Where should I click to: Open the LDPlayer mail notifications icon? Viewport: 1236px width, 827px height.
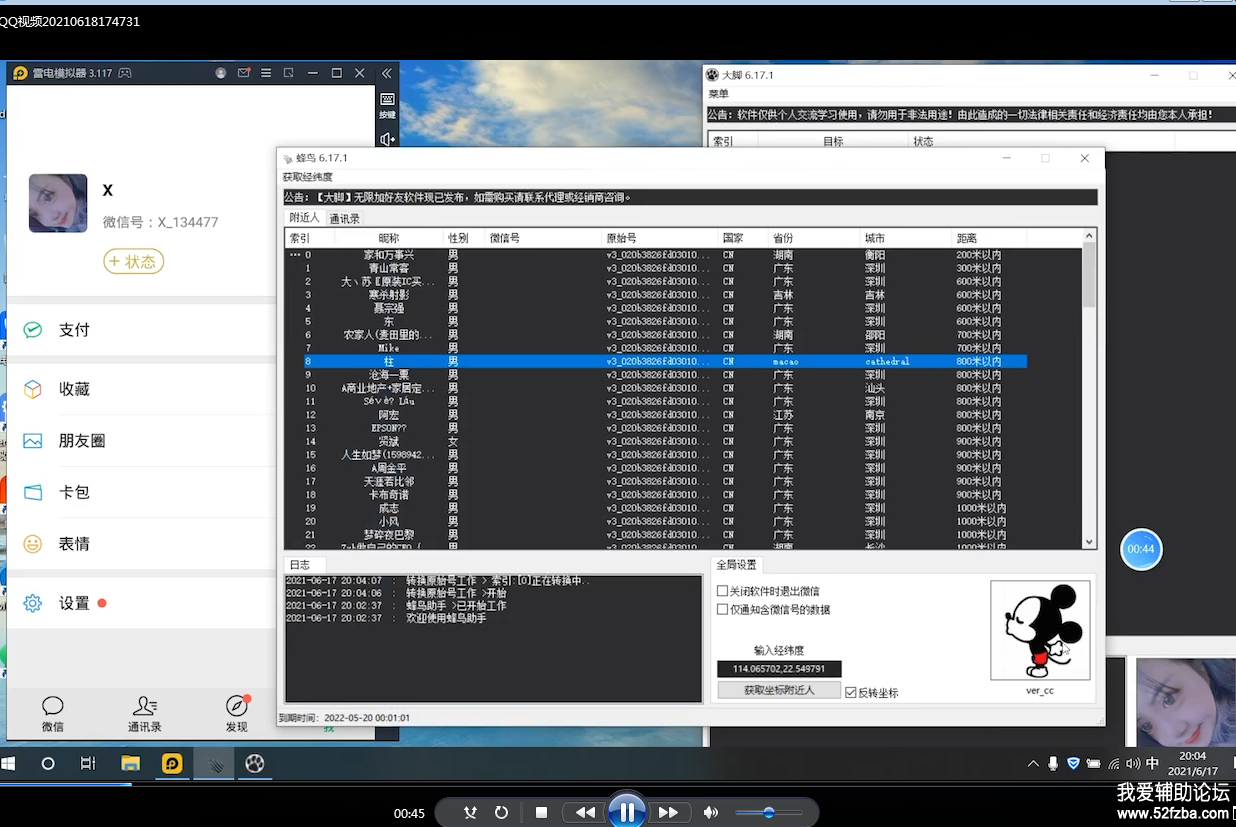(x=244, y=73)
